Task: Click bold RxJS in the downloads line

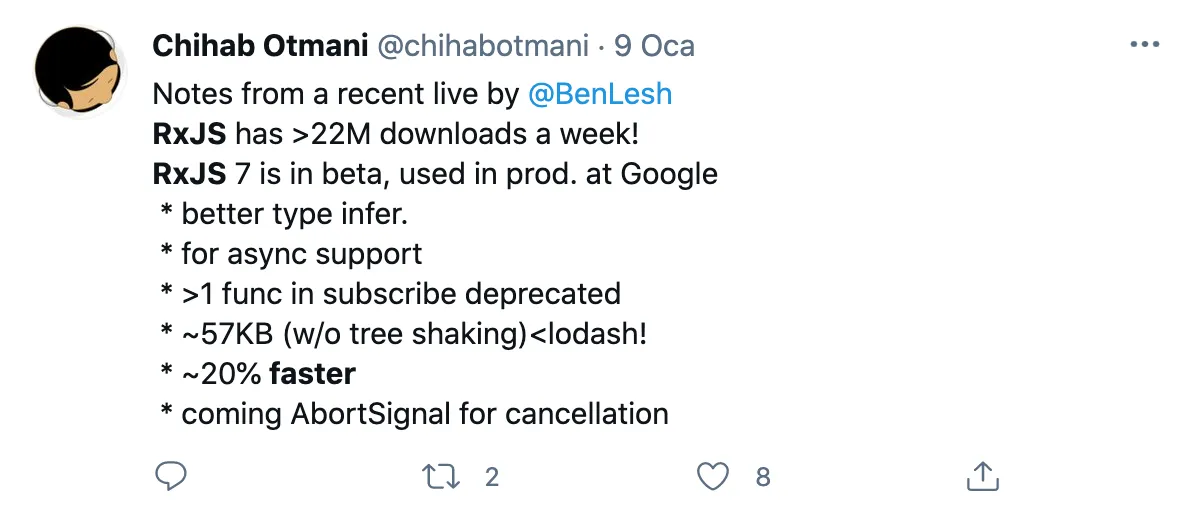Action: pyautogui.click(x=189, y=134)
